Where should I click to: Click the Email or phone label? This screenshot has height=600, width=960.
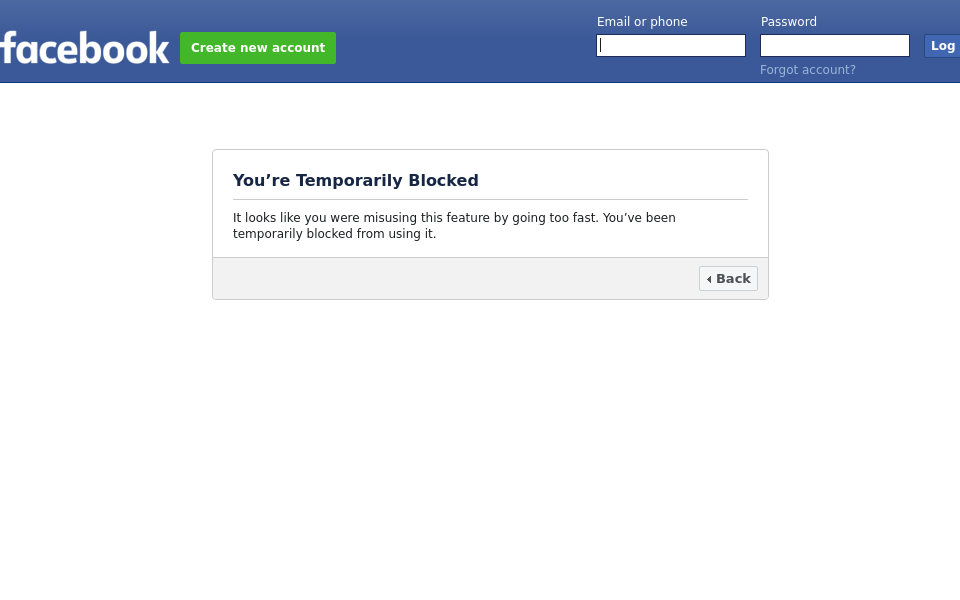click(x=642, y=21)
